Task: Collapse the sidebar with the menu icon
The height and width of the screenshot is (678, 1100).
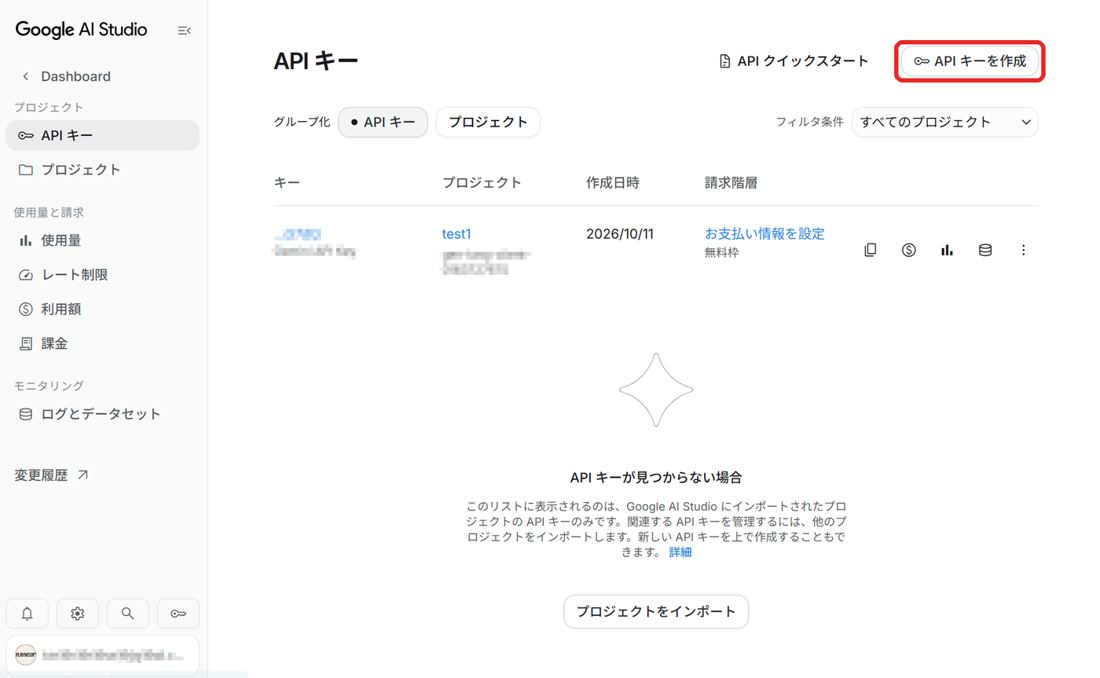Action: tap(184, 30)
